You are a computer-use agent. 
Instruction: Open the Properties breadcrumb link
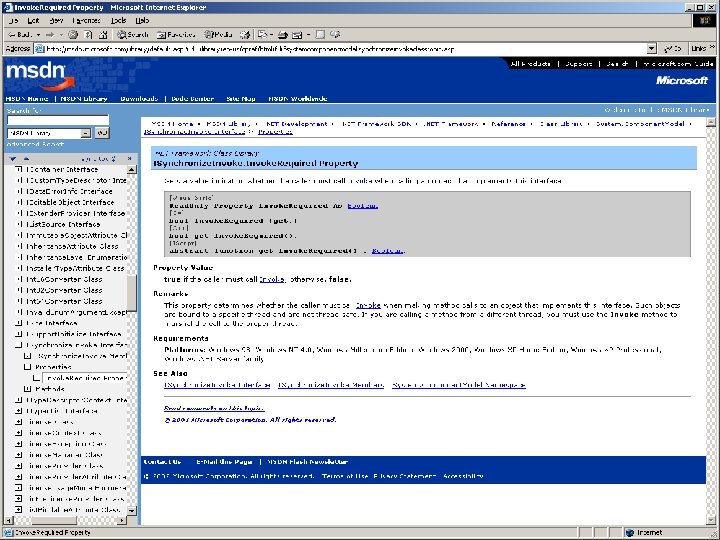pyautogui.click(x=275, y=132)
